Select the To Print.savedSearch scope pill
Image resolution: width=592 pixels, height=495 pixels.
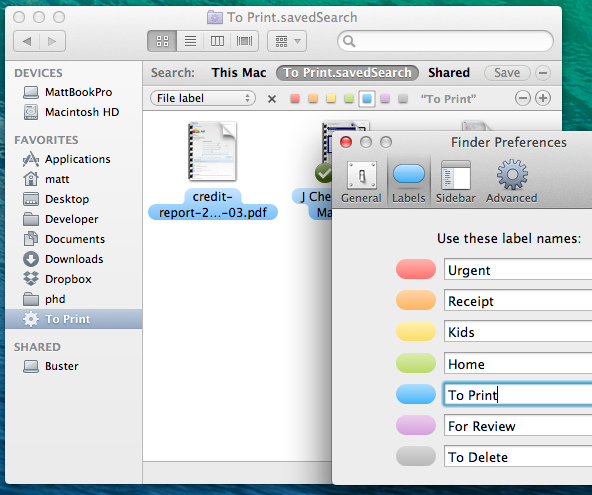347,72
